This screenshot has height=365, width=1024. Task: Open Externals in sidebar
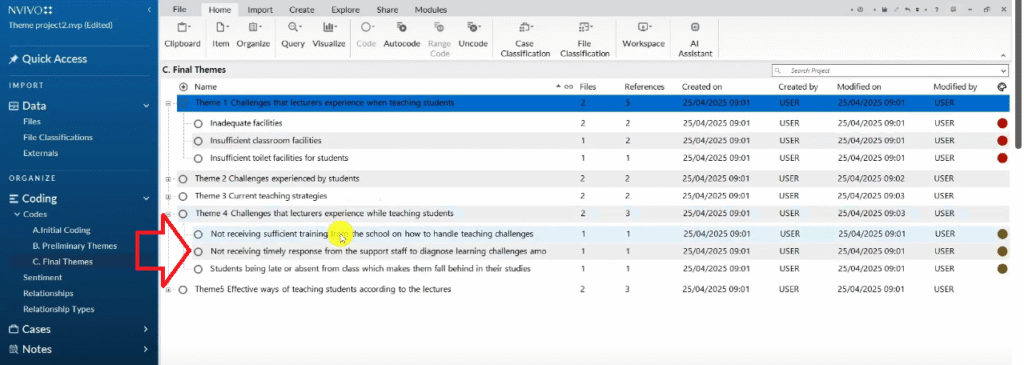click(x=40, y=153)
